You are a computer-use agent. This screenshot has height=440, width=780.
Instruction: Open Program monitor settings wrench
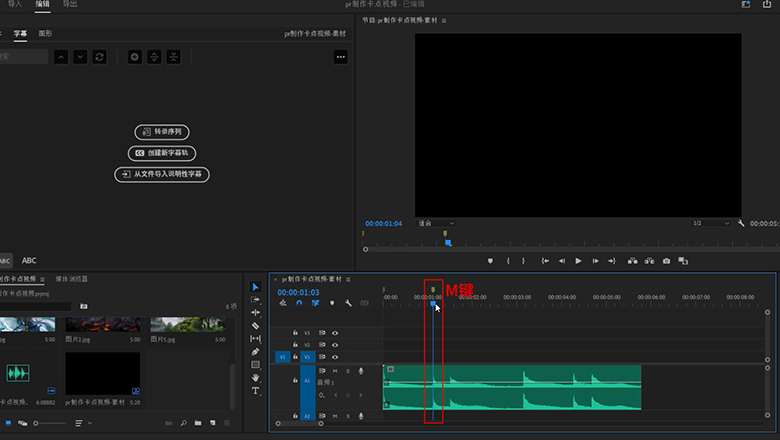point(741,223)
